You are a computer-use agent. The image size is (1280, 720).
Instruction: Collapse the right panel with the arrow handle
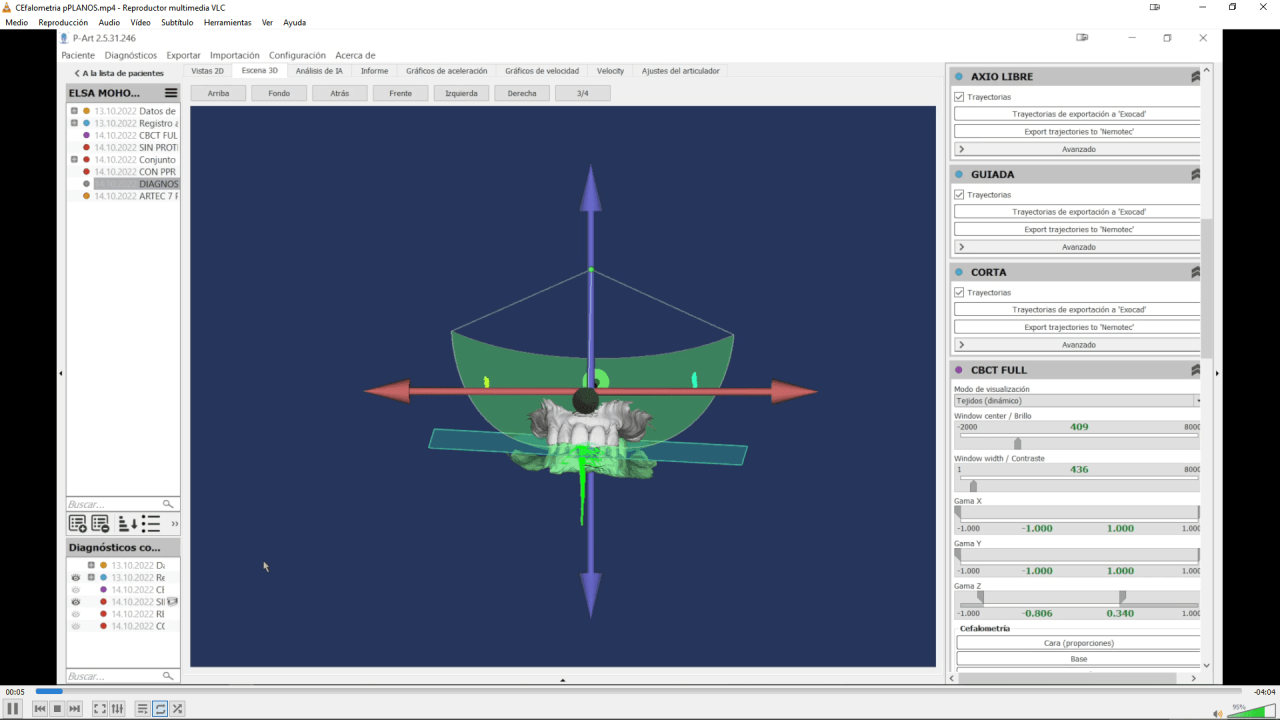[x=1217, y=373]
